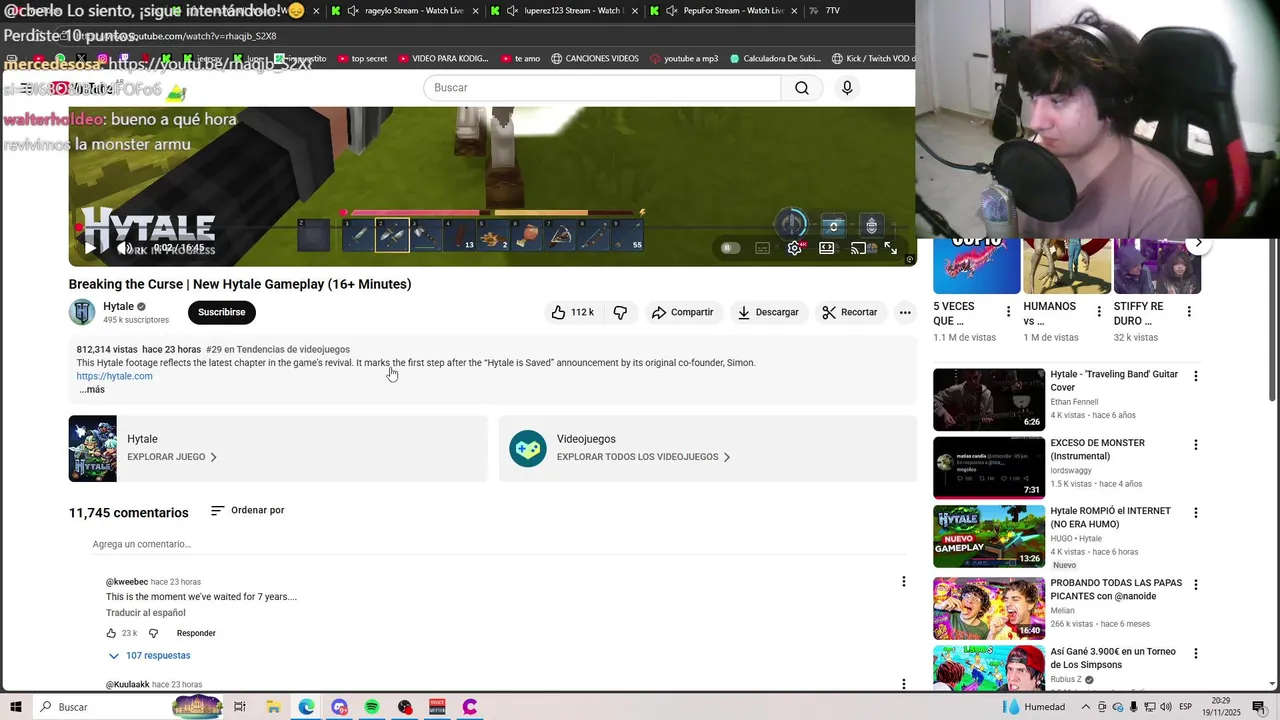Open EXPLORAR TODOS LOS VIDEOJUEGOS card

[x=708, y=449]
